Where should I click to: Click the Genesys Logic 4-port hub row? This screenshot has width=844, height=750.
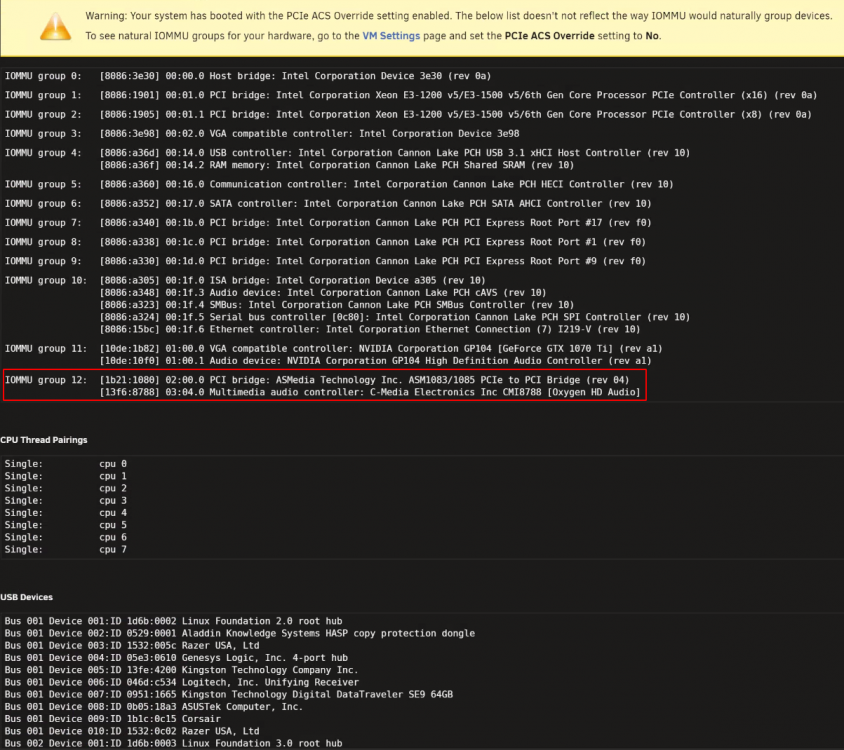click(x=176, y=658)
